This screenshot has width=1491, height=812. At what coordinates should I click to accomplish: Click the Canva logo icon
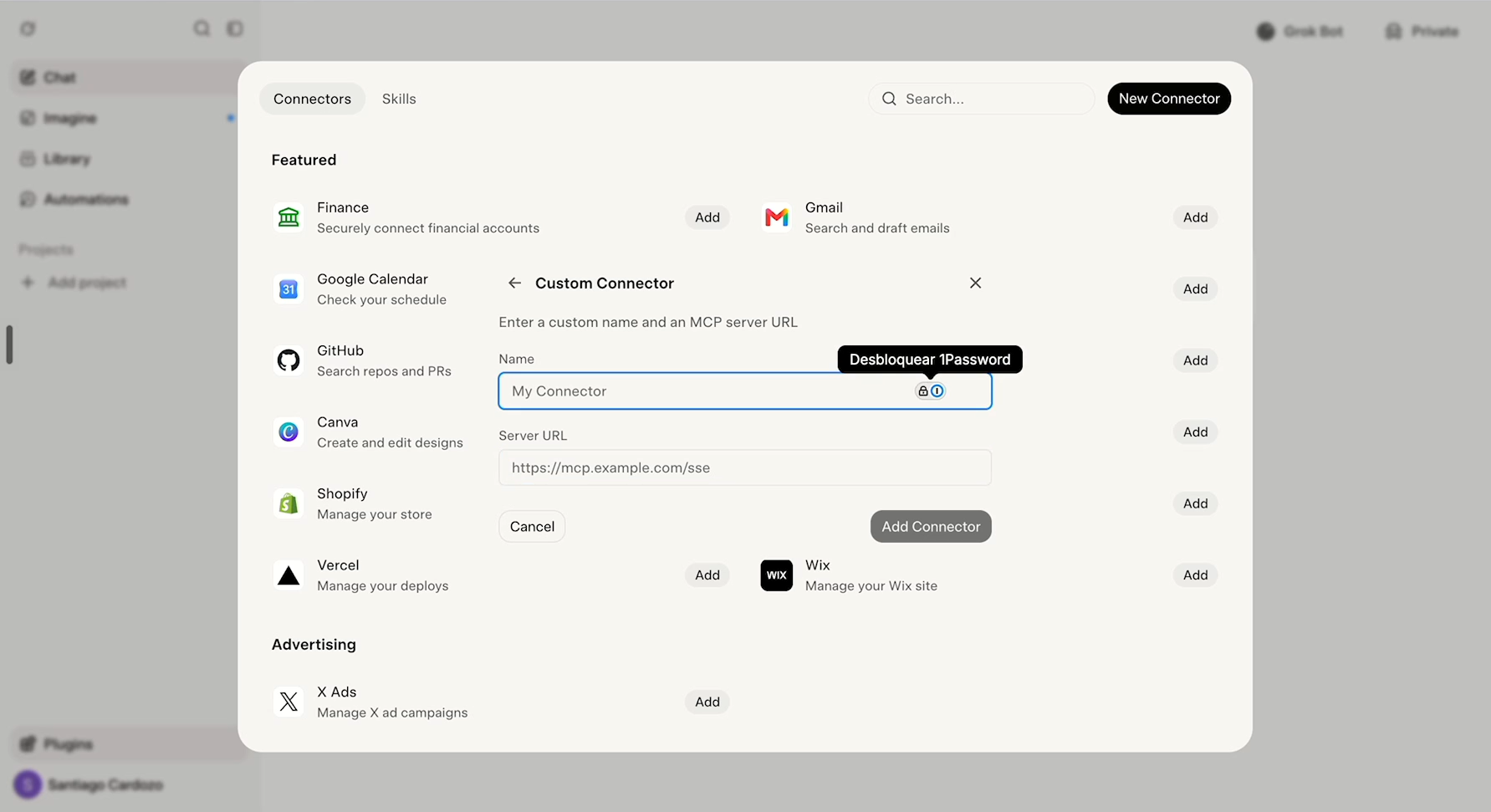[288, 432]
